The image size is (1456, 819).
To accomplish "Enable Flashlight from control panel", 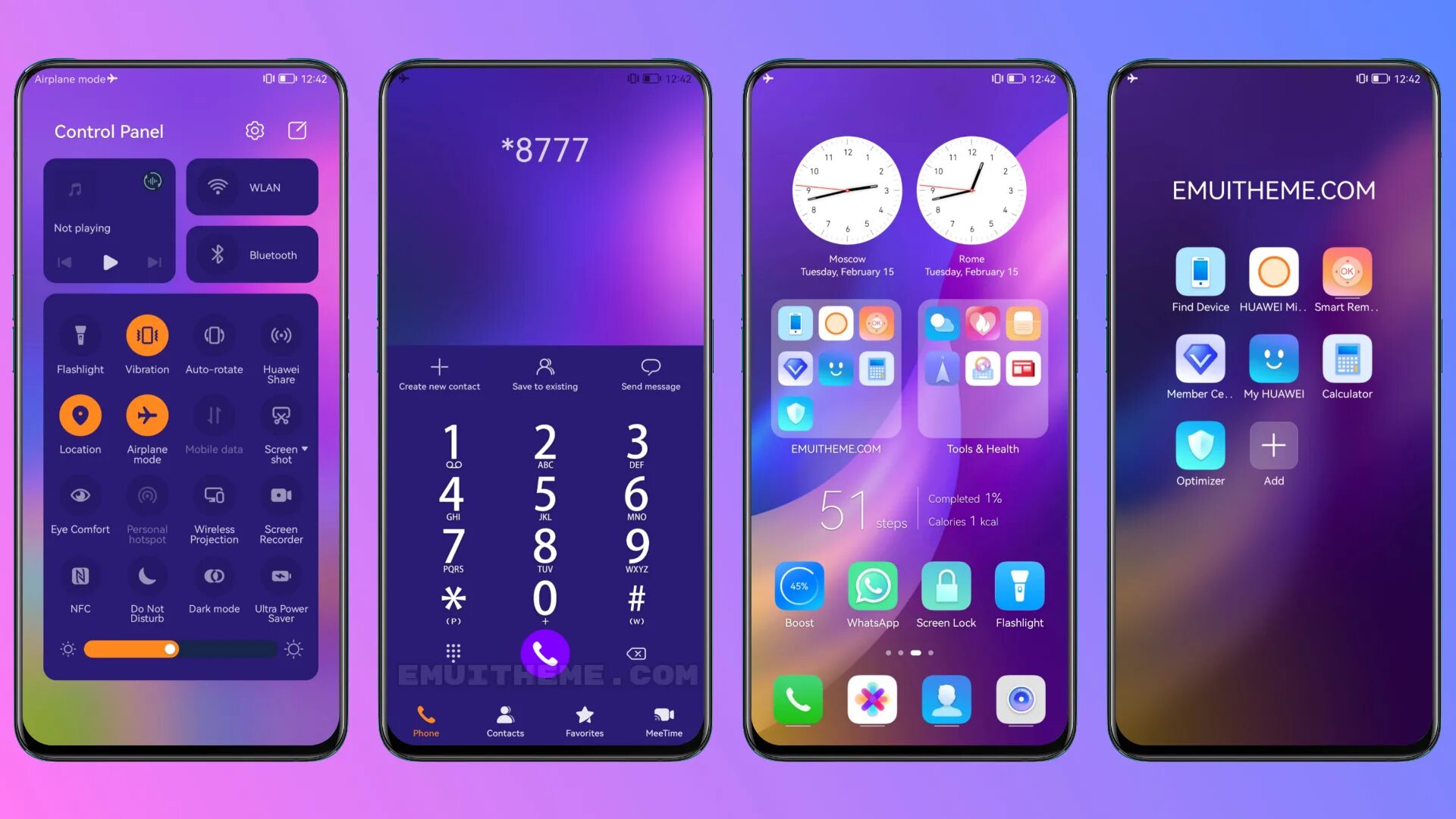I will pos(79,334).
